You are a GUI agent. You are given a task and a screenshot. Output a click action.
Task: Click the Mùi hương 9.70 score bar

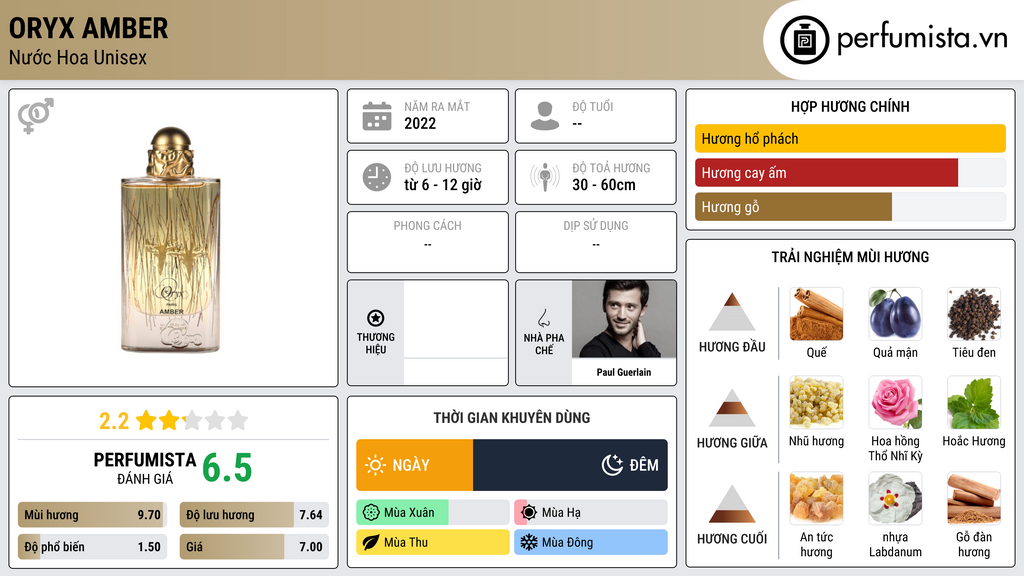pos(92,515)
